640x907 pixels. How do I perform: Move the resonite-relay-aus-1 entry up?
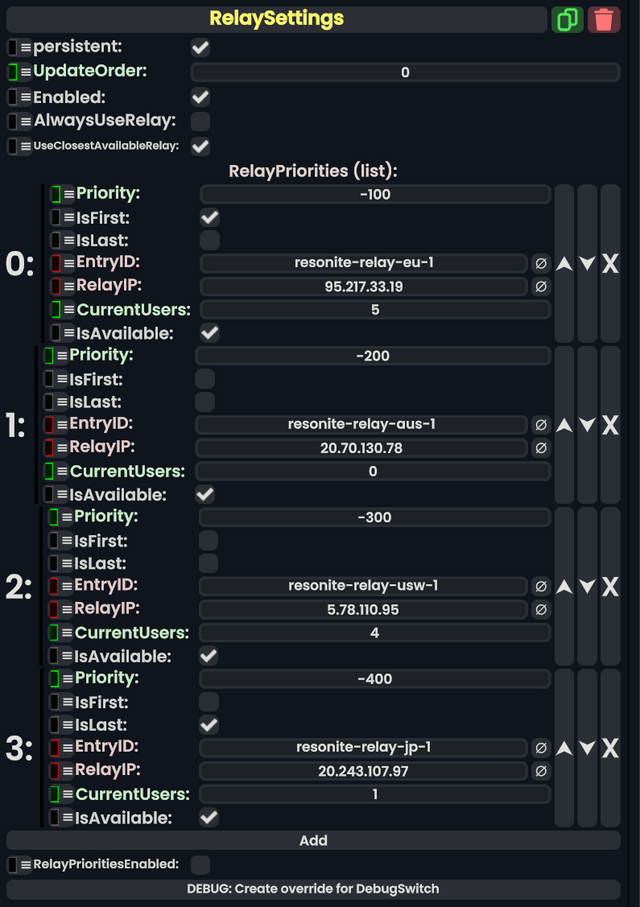(x=565, y=424)
